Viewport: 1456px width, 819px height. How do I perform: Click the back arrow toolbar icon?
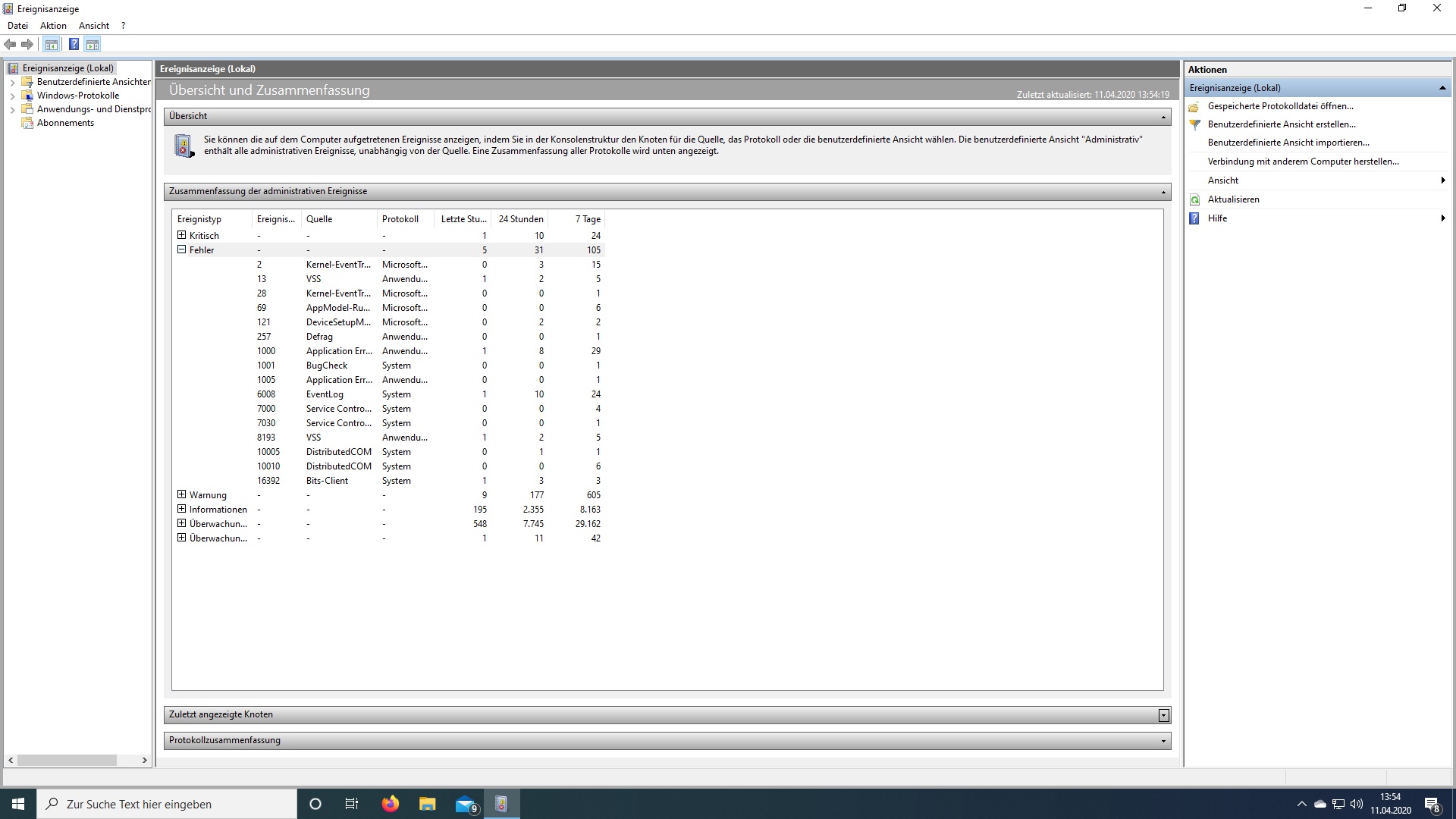point(10,44)
